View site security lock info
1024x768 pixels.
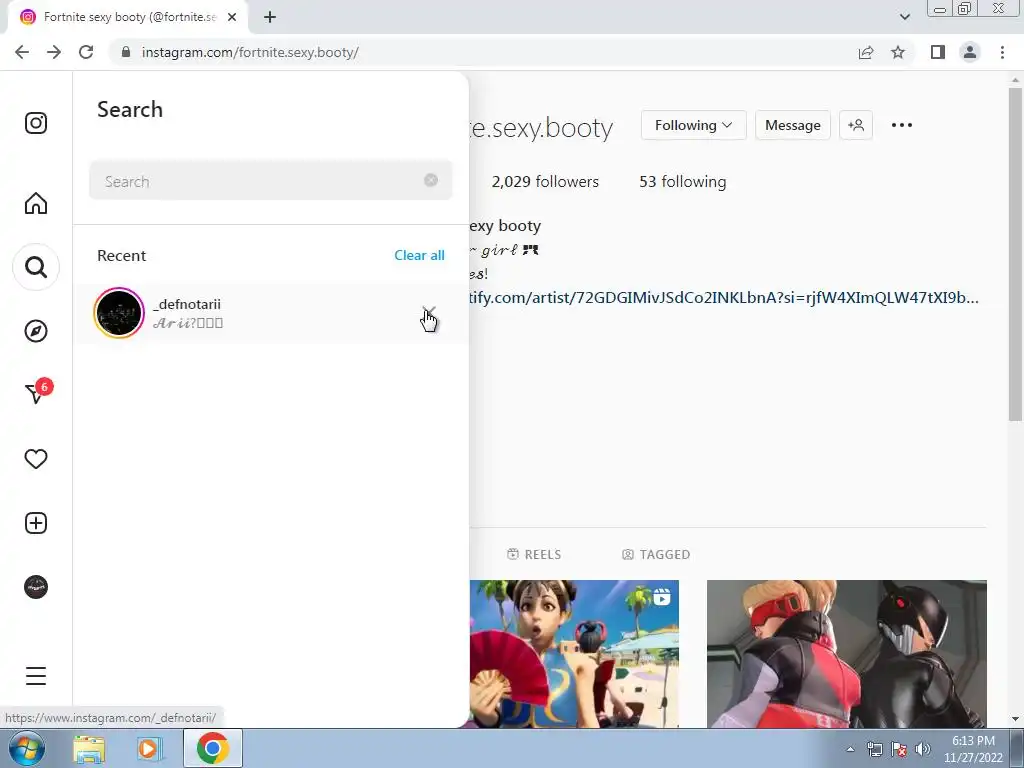pos(126,52)
